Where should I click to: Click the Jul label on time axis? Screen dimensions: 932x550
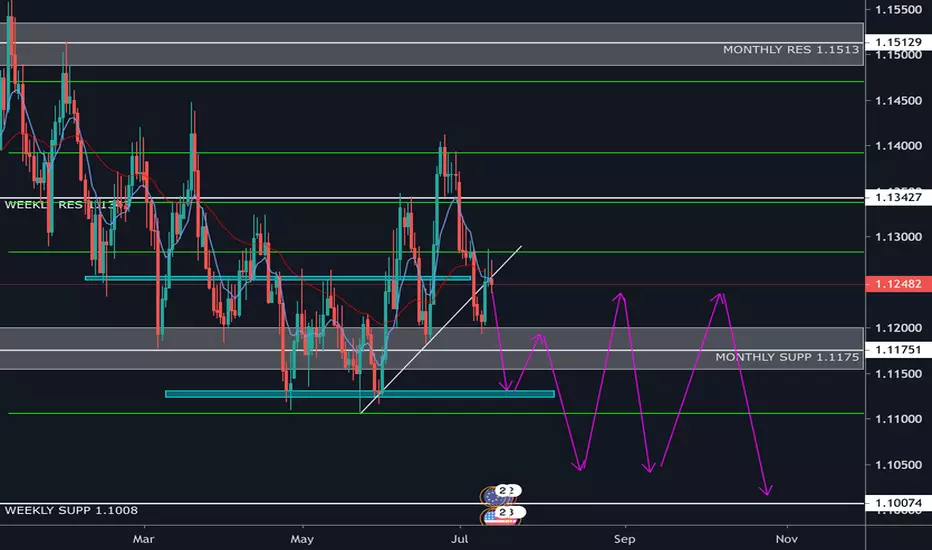tap(459, 539)
